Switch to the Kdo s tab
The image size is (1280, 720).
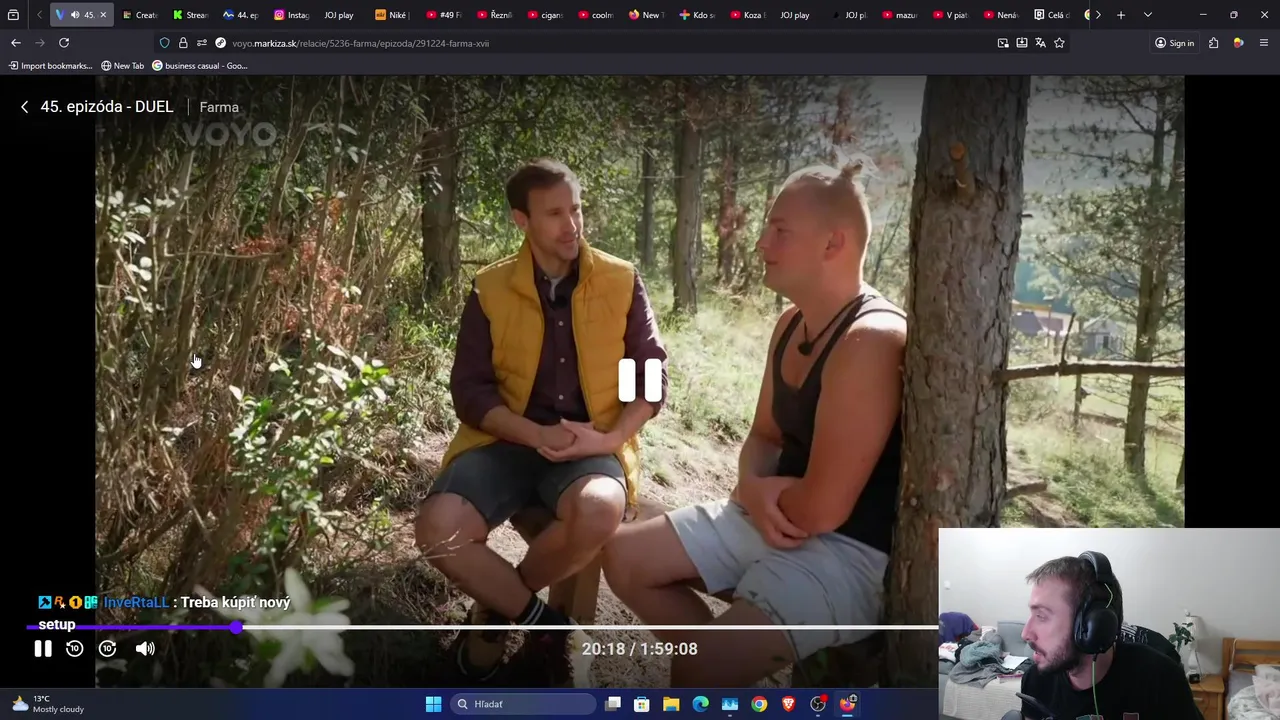pyautogui.click(x=697, y=15)
